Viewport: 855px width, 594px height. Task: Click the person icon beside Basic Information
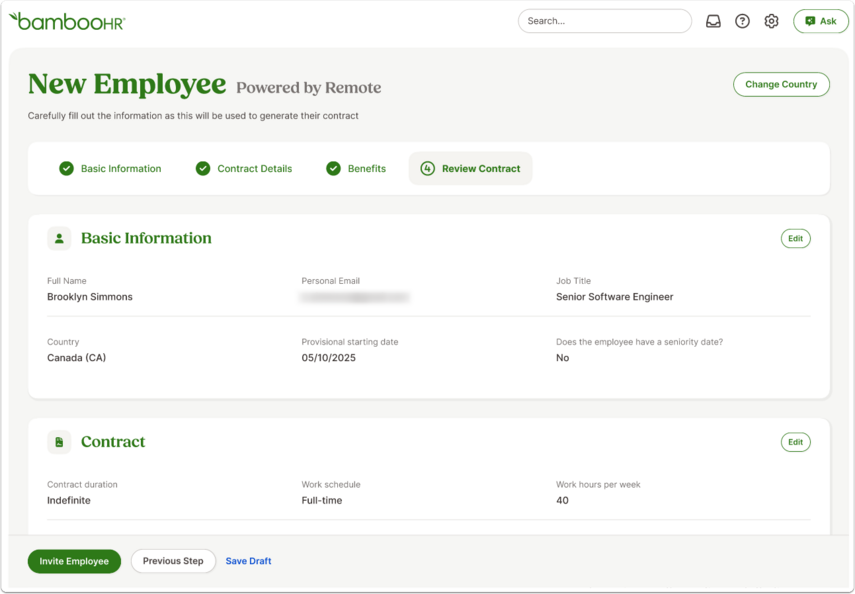[x=59, y=238]
